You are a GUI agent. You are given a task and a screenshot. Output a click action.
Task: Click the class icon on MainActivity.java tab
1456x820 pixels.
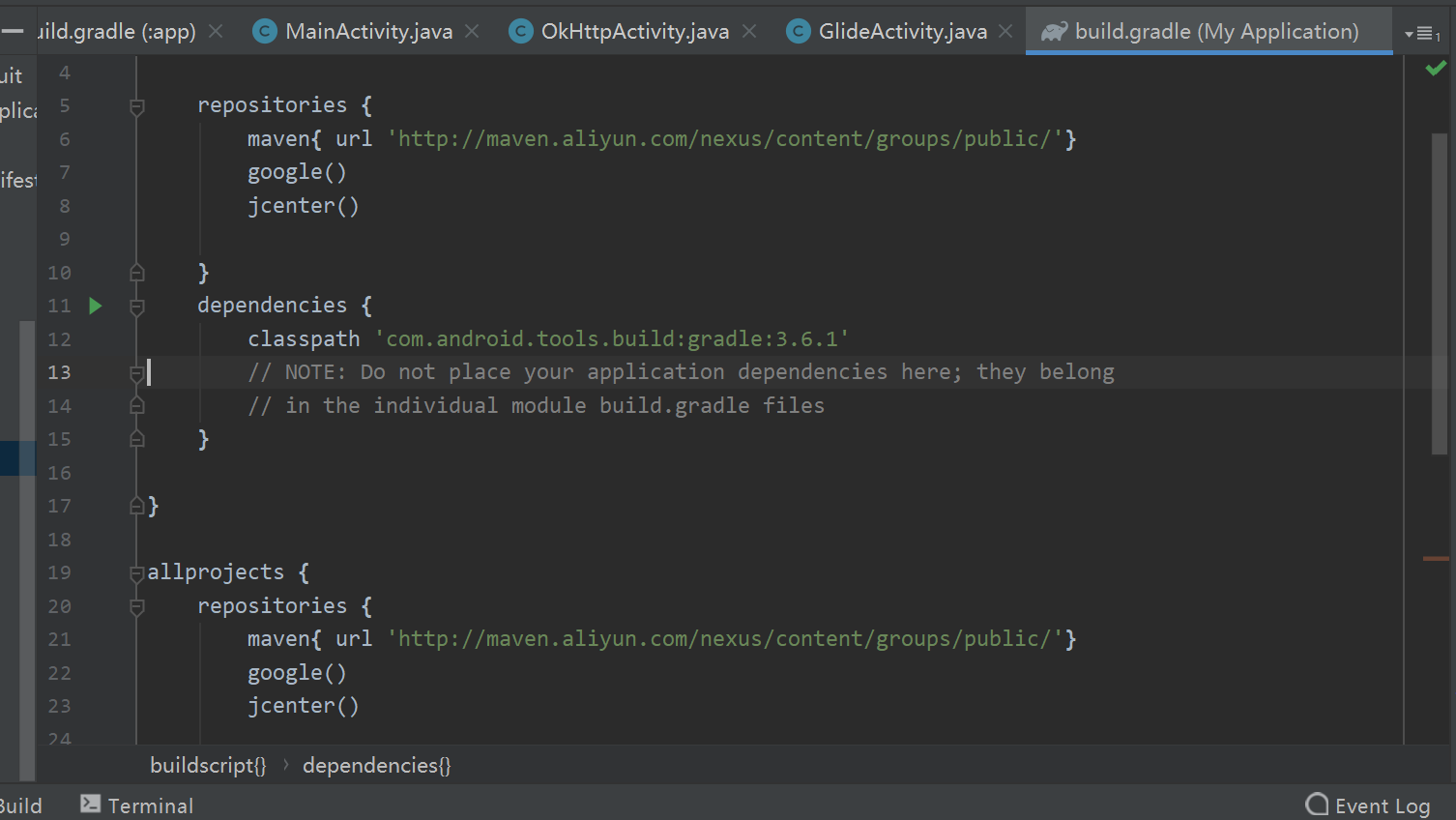(x=264, y=30)
